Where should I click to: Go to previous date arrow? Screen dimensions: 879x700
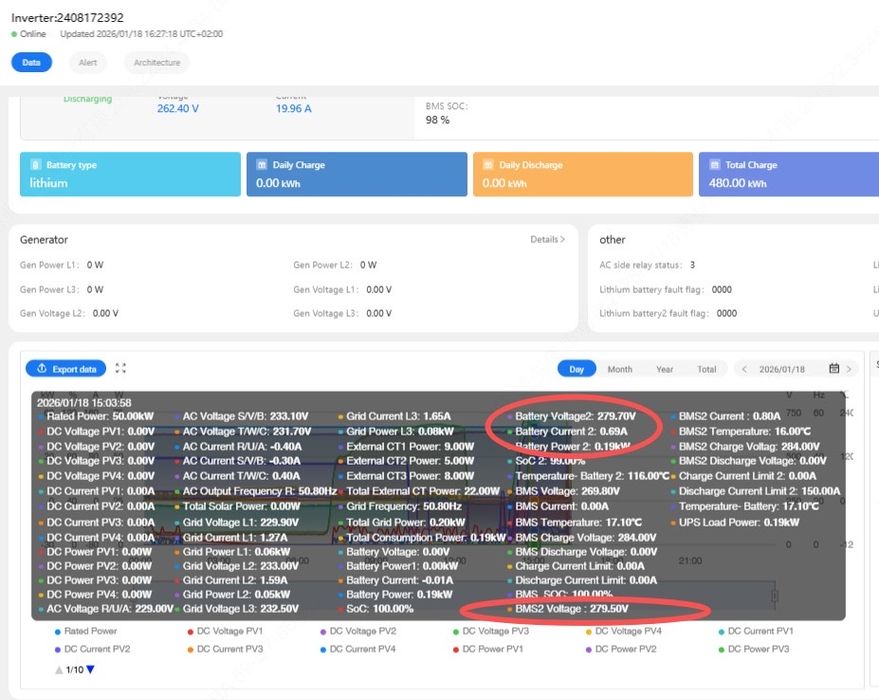coord(744,369)
